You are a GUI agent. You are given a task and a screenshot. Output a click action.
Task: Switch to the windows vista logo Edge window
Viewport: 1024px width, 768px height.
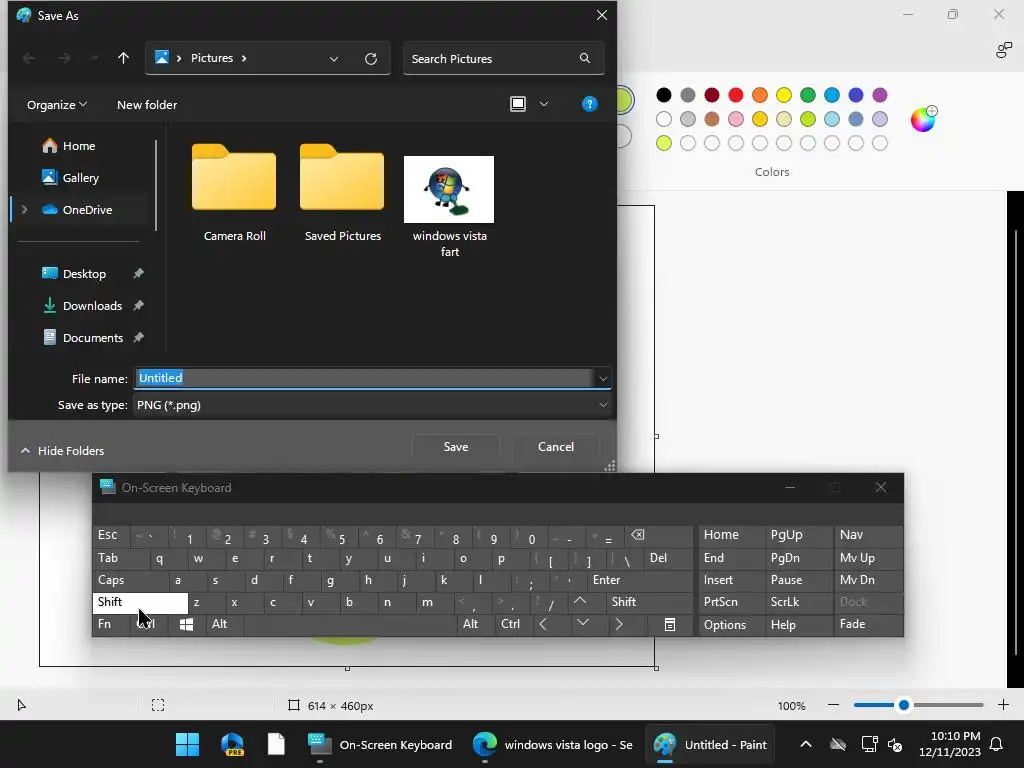(x=553, y=744)
